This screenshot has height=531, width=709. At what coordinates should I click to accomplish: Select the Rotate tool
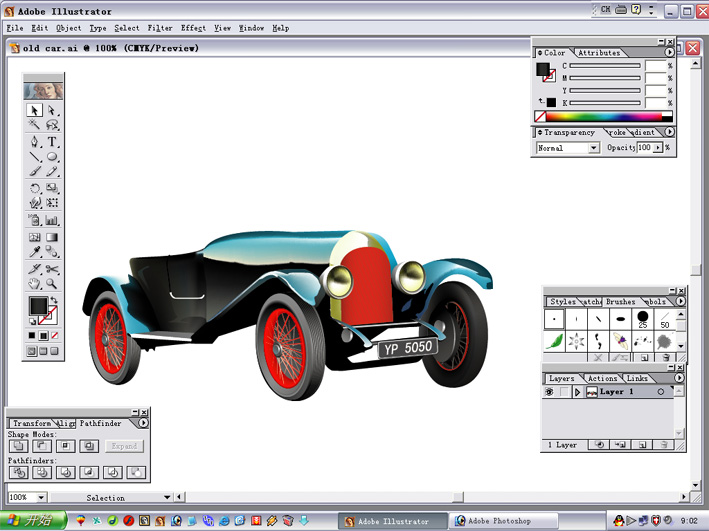tap(34, 188)
